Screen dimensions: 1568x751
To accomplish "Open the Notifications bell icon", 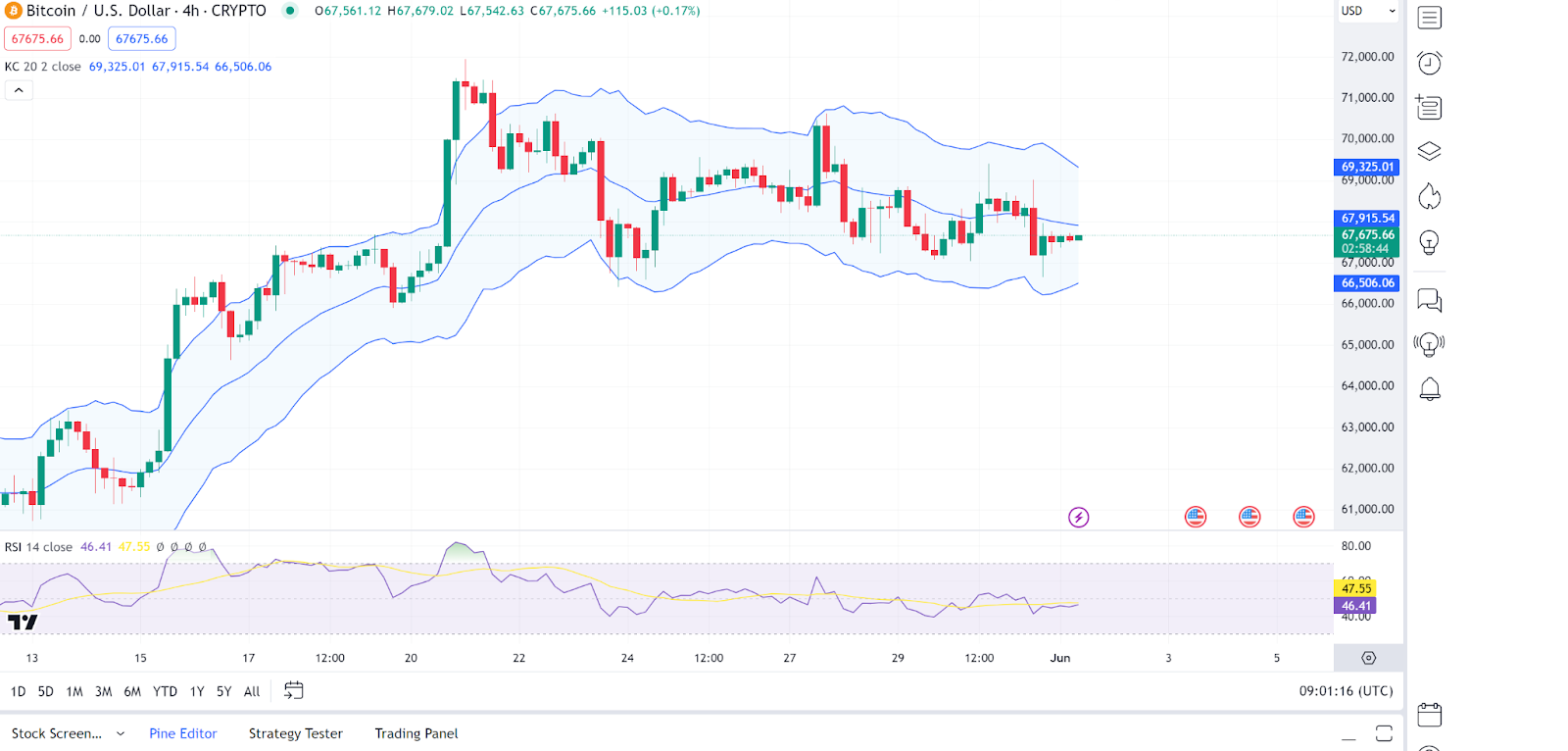I will click(1430, 389).
